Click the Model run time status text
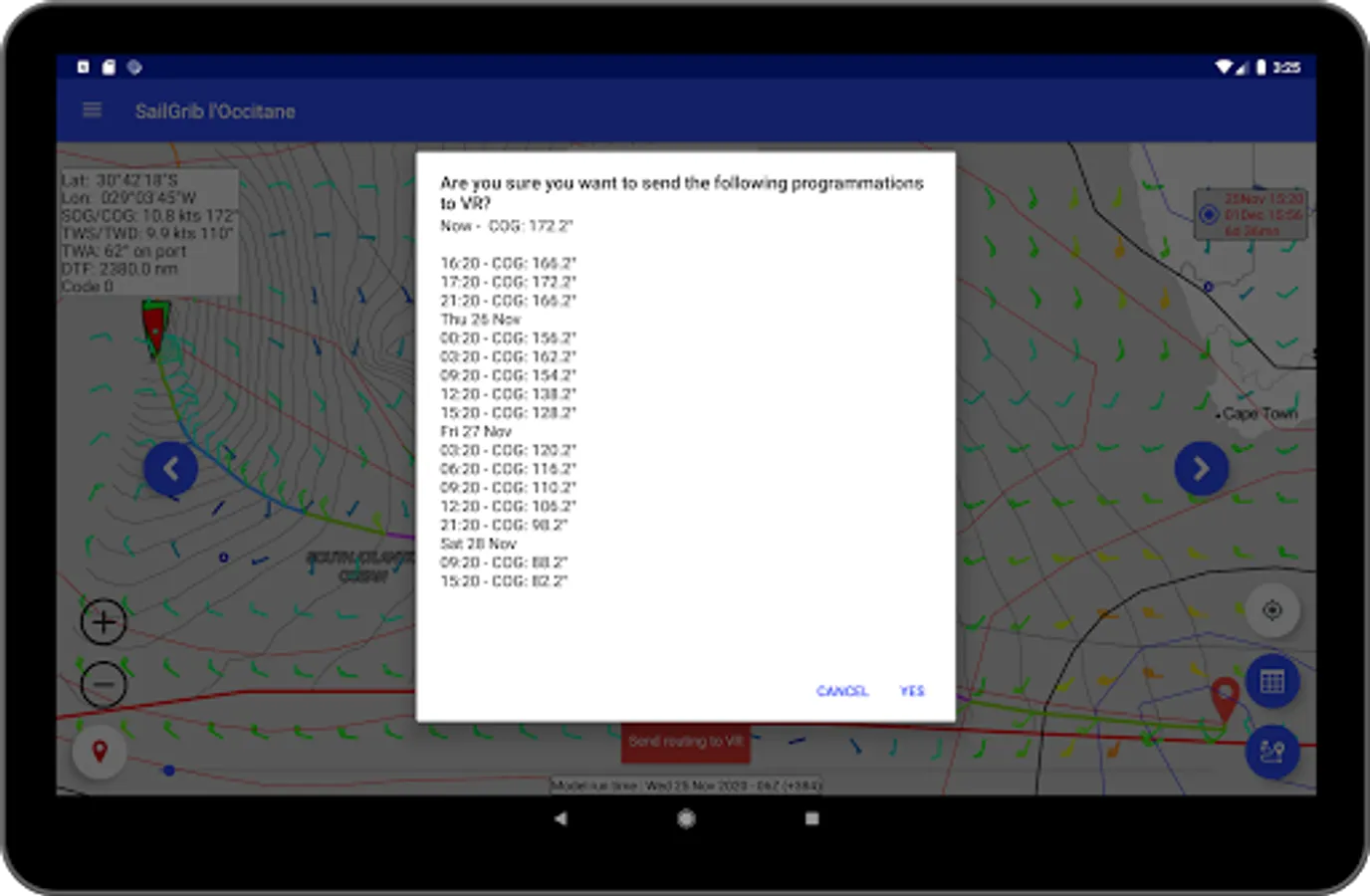The width and height of the screenshot is (1370, 896). (x=686, y=785)
